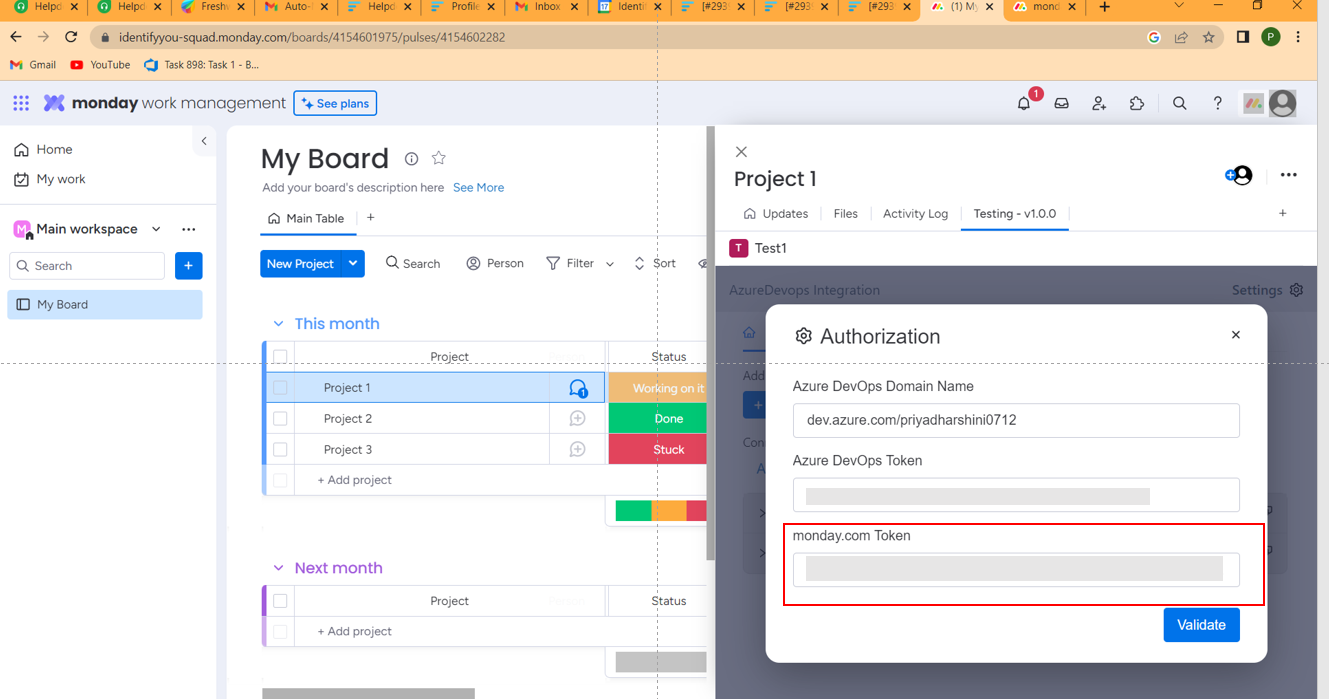This screenshot has width=1329, height=699.
Task: Open Project 1 updates conversation icon
Action: pyautogui.click(x=577, y=388)
